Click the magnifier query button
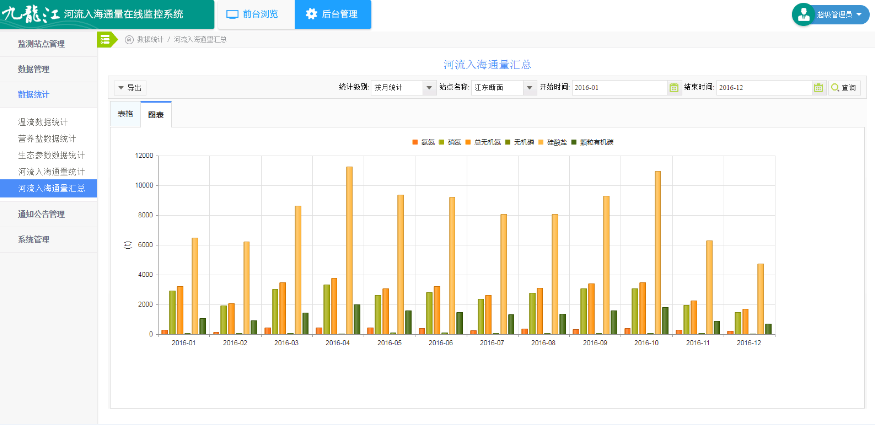875x425 pixels. 844,88
